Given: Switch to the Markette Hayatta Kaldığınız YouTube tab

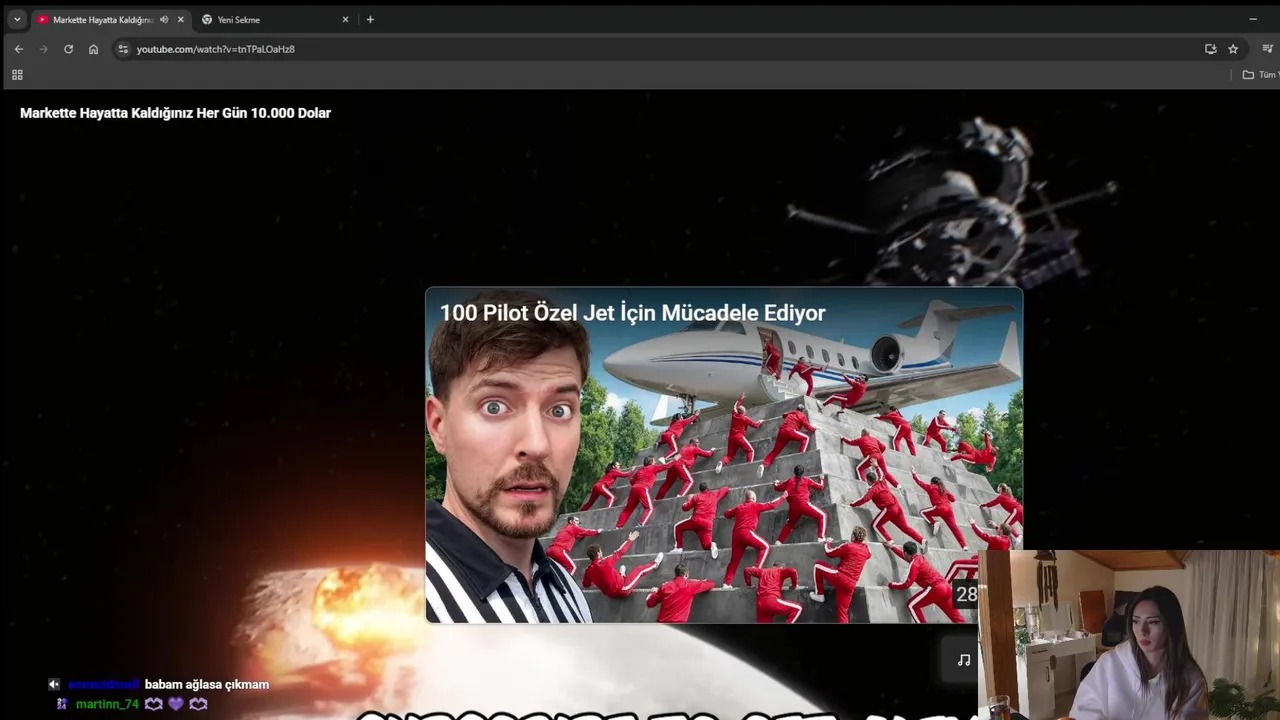Looking at the screenshot, I should tap(102, 19).
